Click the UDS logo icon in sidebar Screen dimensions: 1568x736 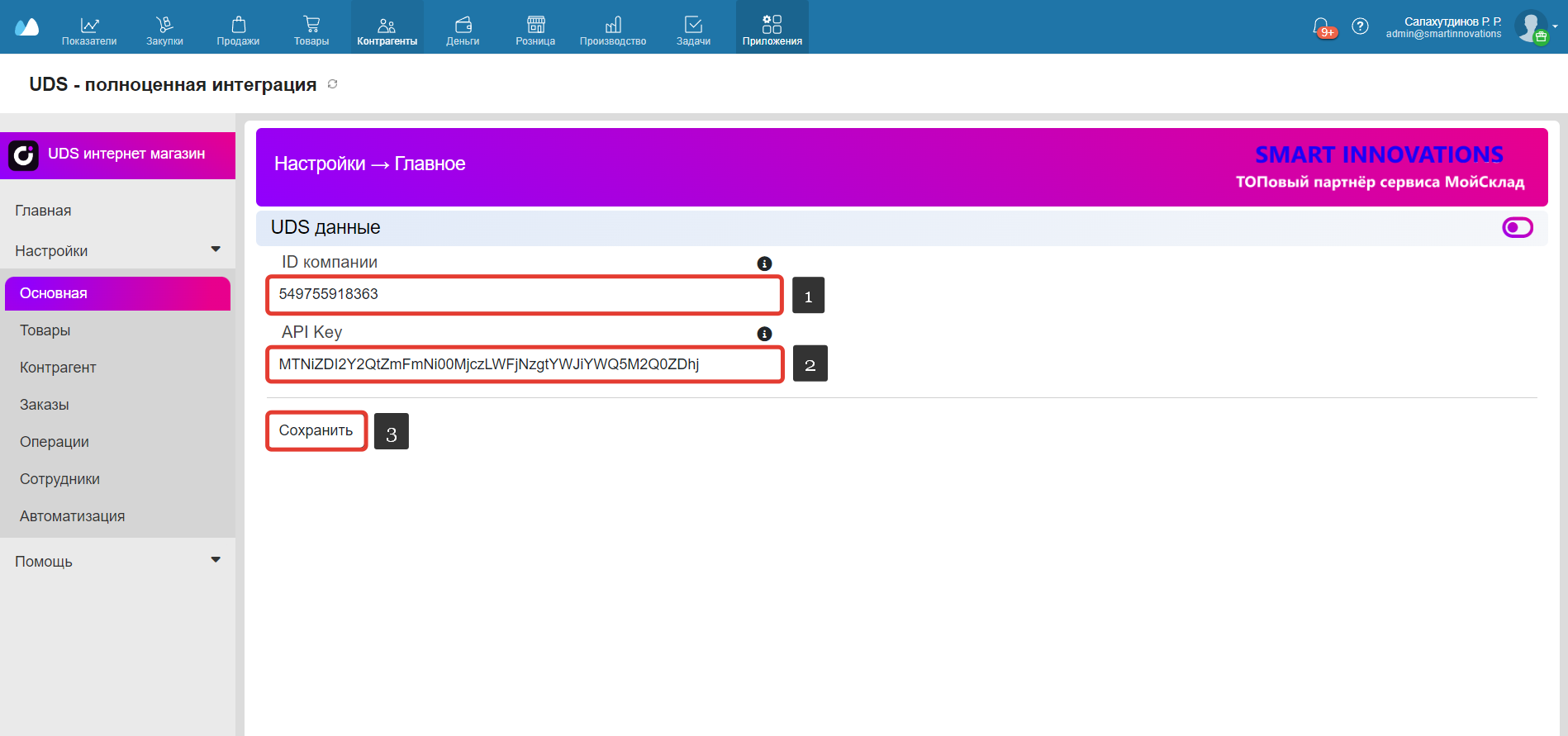pos(23,155)
